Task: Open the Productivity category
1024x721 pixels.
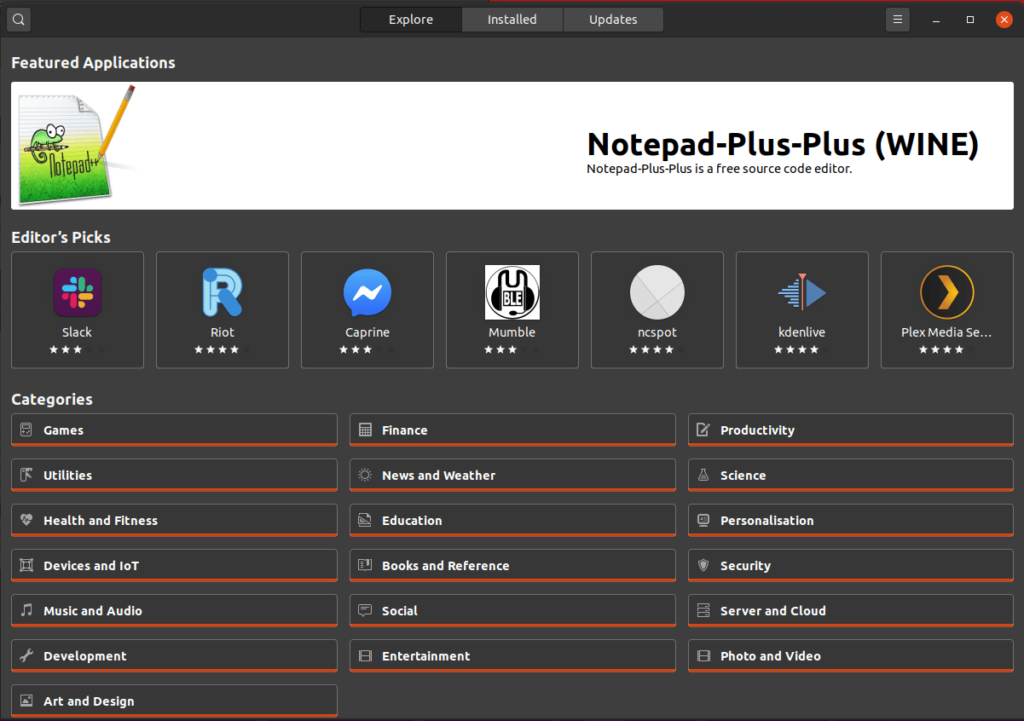Action: point(851,430)
